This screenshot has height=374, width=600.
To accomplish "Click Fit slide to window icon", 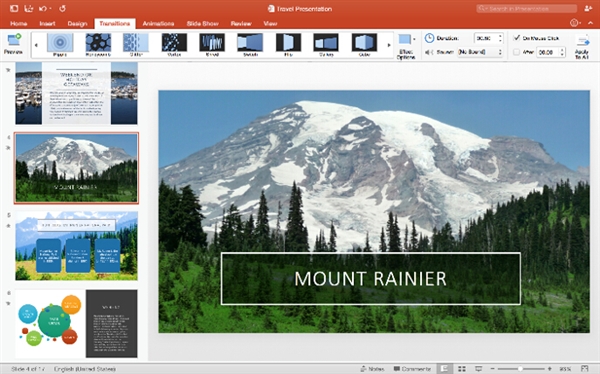I will tap(584, 369).
